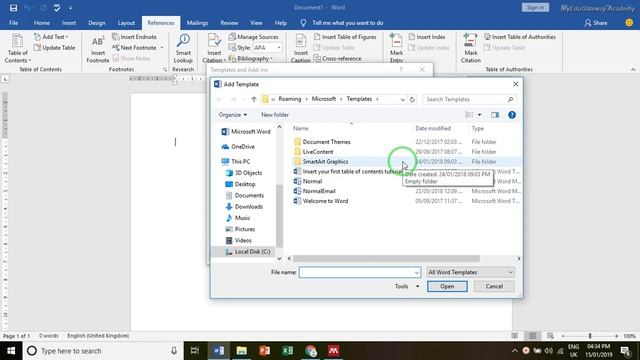Click Insert Endnote in the ribbon
The height and width of the screenshot is (360, 640).
click(x=134, y=37)
